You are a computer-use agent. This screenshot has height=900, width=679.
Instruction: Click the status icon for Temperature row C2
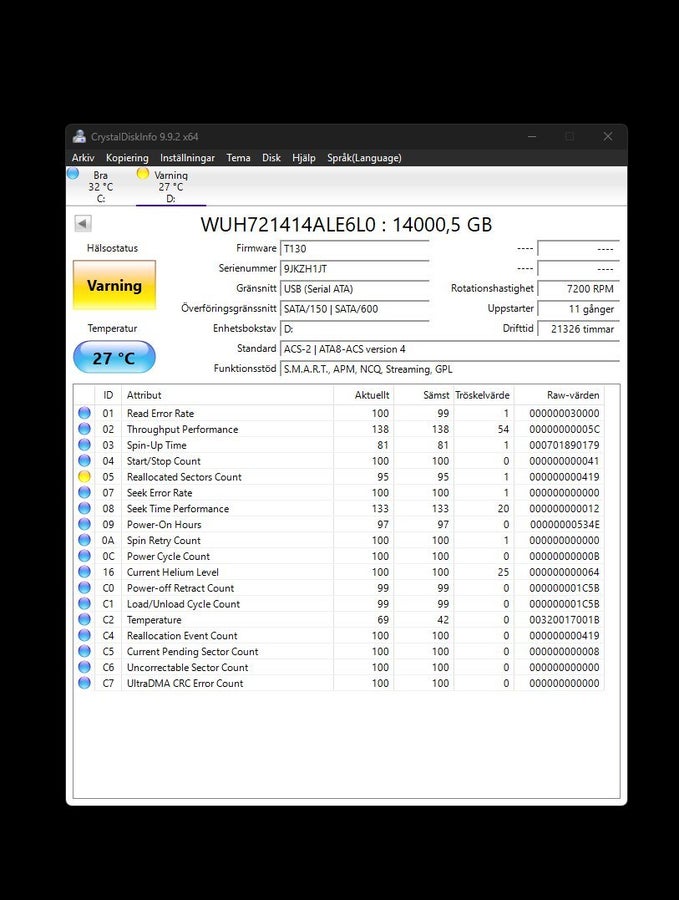(x=84, y=619)
